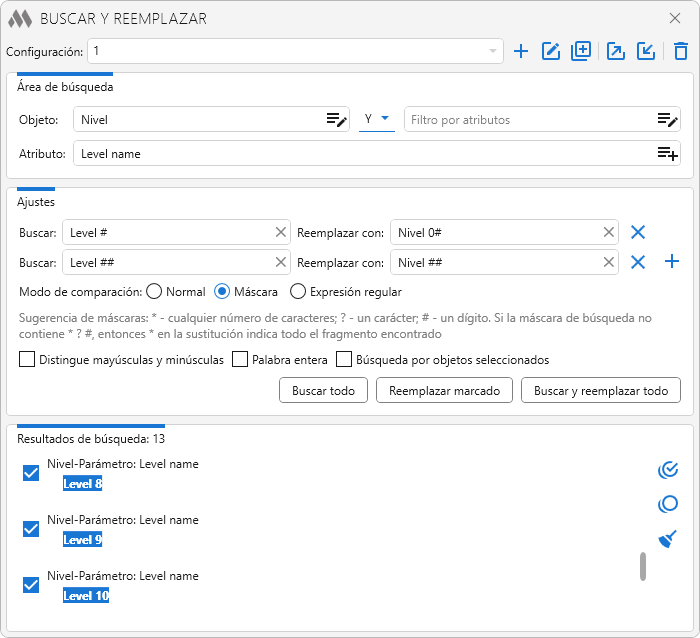Delete configuration with the trash icon
The height and width of the screenshot is (638, 700).
tap(680, 51)
